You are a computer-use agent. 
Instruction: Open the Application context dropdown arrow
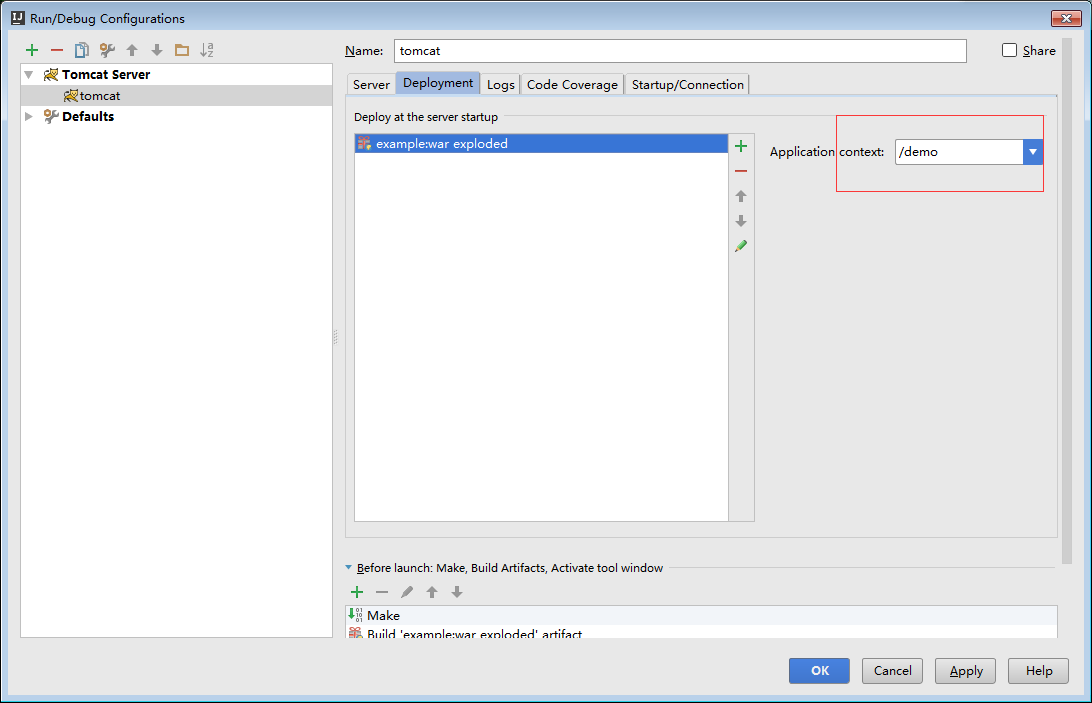click(1033, 152)
